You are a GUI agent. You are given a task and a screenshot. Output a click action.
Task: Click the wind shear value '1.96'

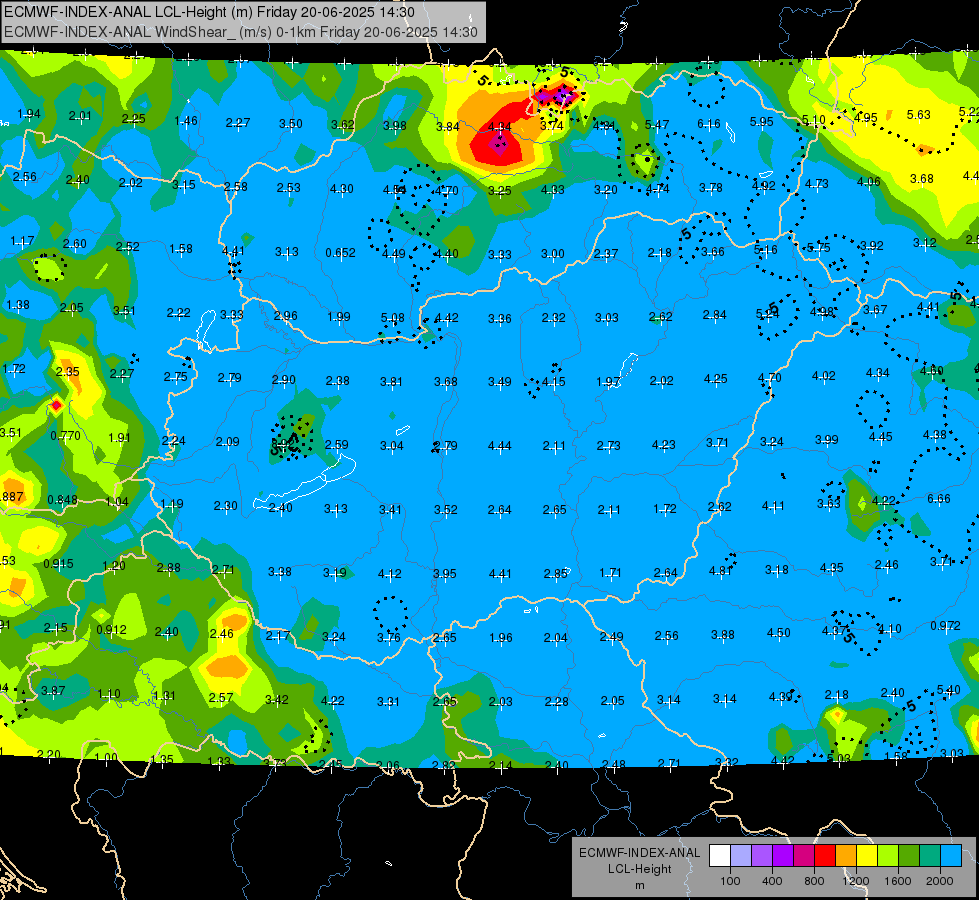(x=501, y=638)
